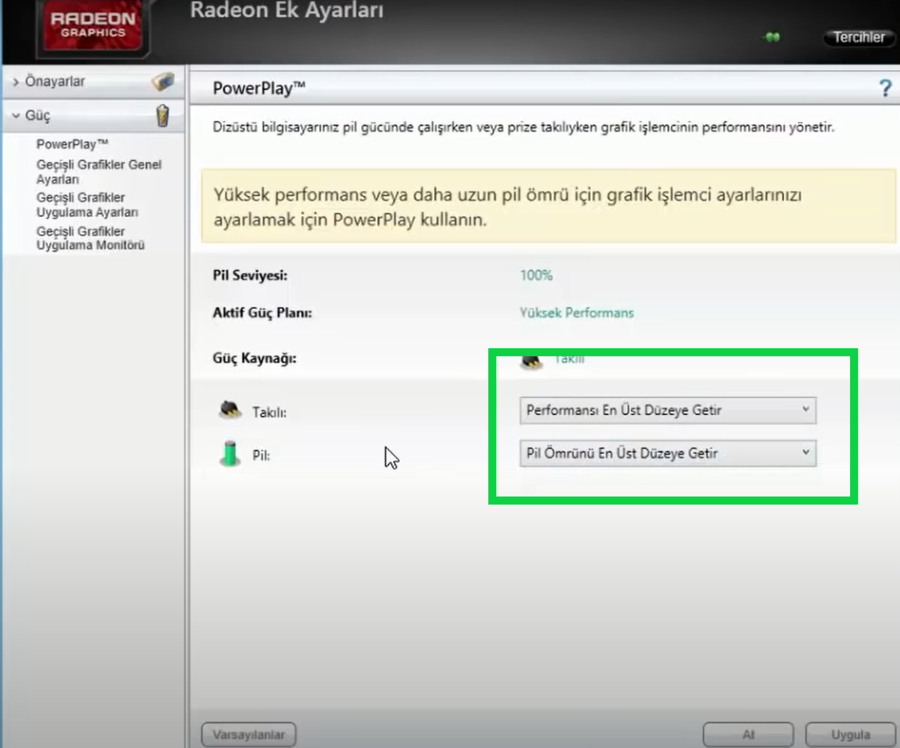Click the Radeon Graphics logo
Screen dimensions: 900x748
[x=93, y=26]
